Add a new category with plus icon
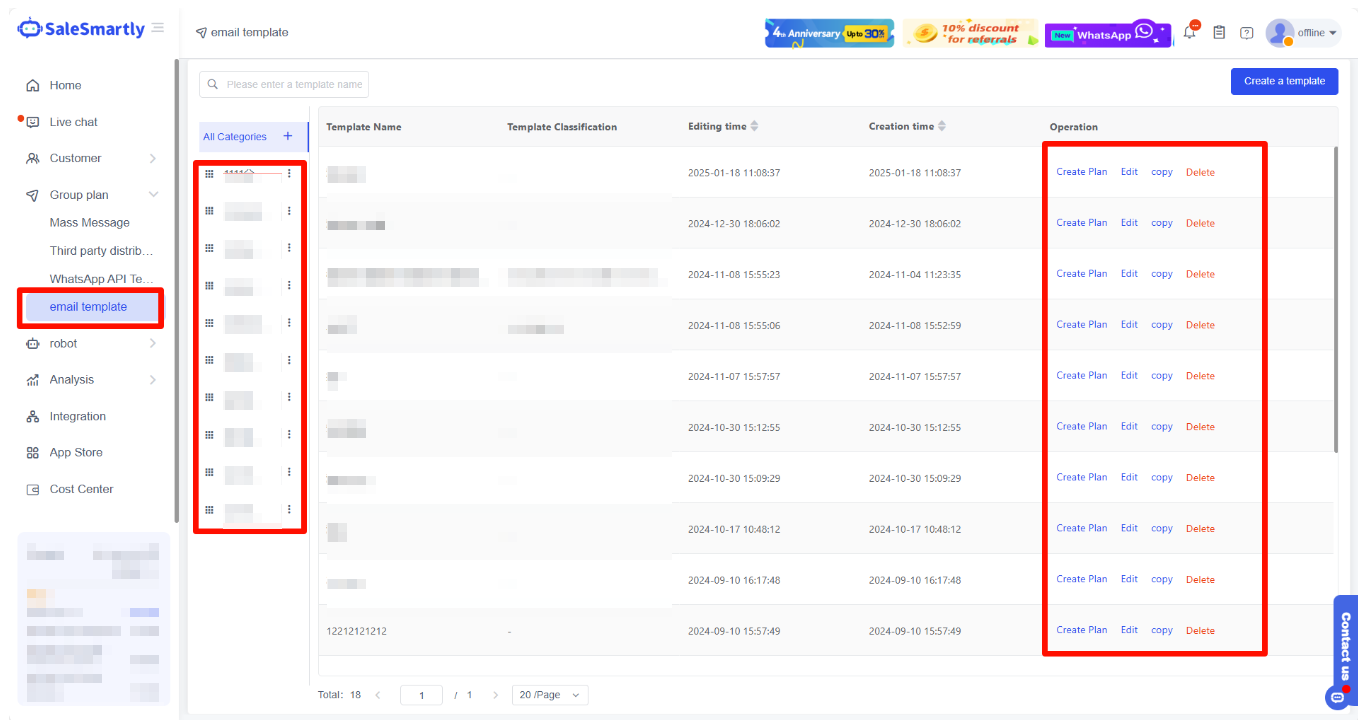 [288, 136]
